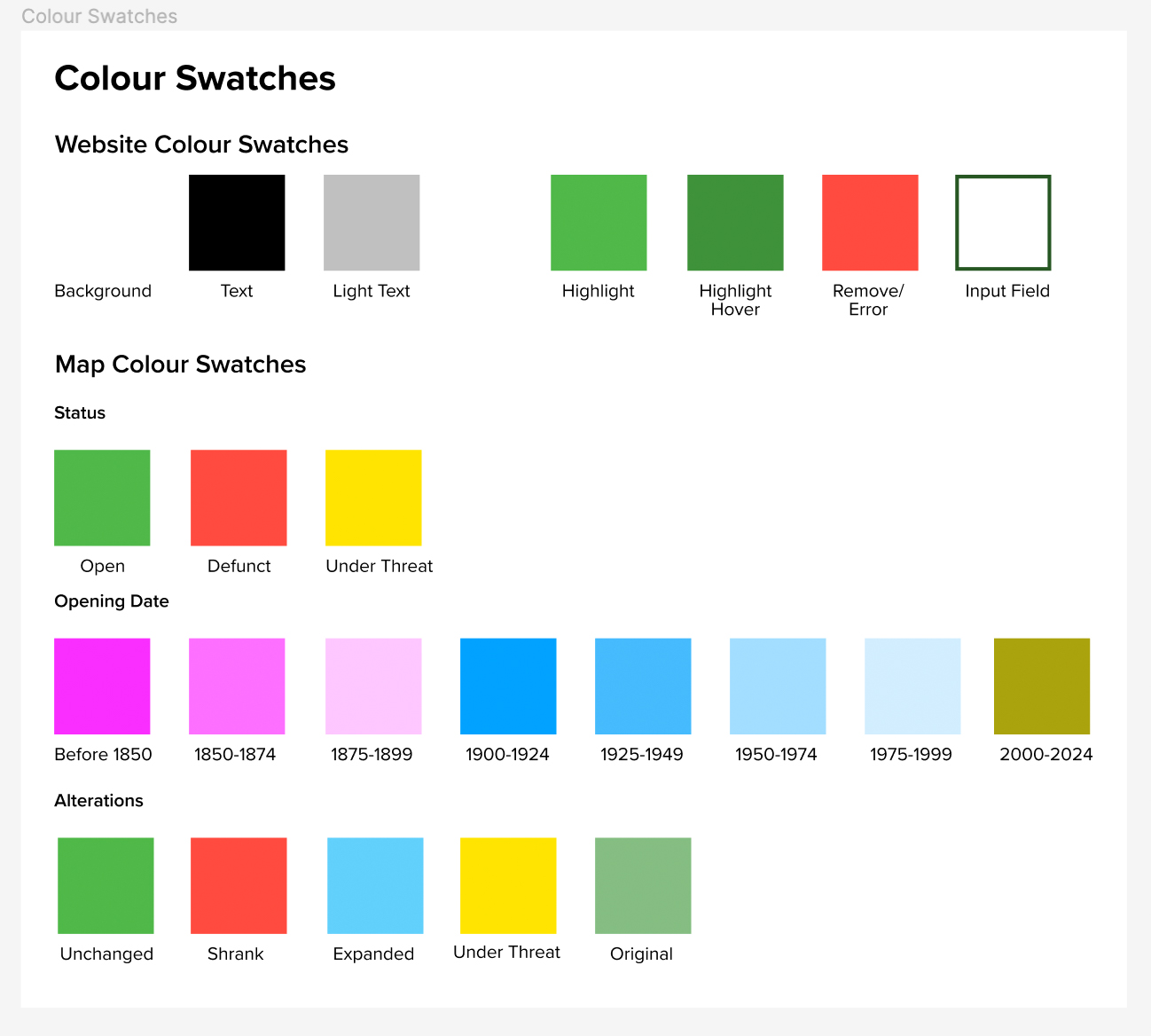Image resolution: width=1151 pixels, height=1036 pixels.
Task: Select the grey Light Text swatch
Action: (372, 223)
